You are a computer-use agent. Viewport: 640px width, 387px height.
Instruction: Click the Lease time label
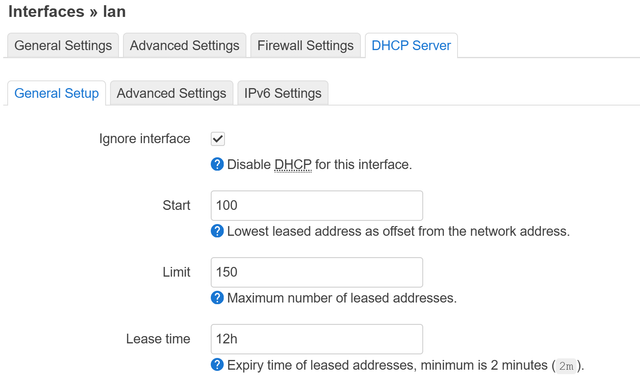pyautogui.click(x=158, y=339)
